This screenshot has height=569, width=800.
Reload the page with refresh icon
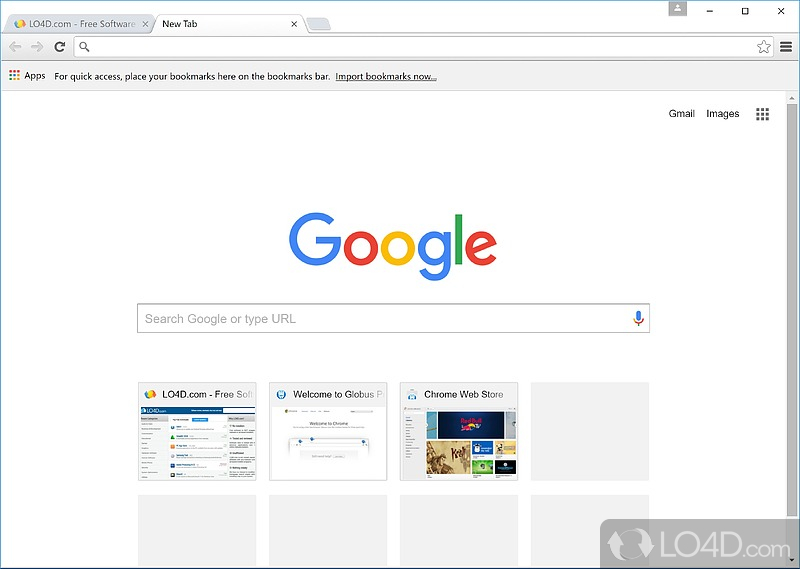[60, 47]
